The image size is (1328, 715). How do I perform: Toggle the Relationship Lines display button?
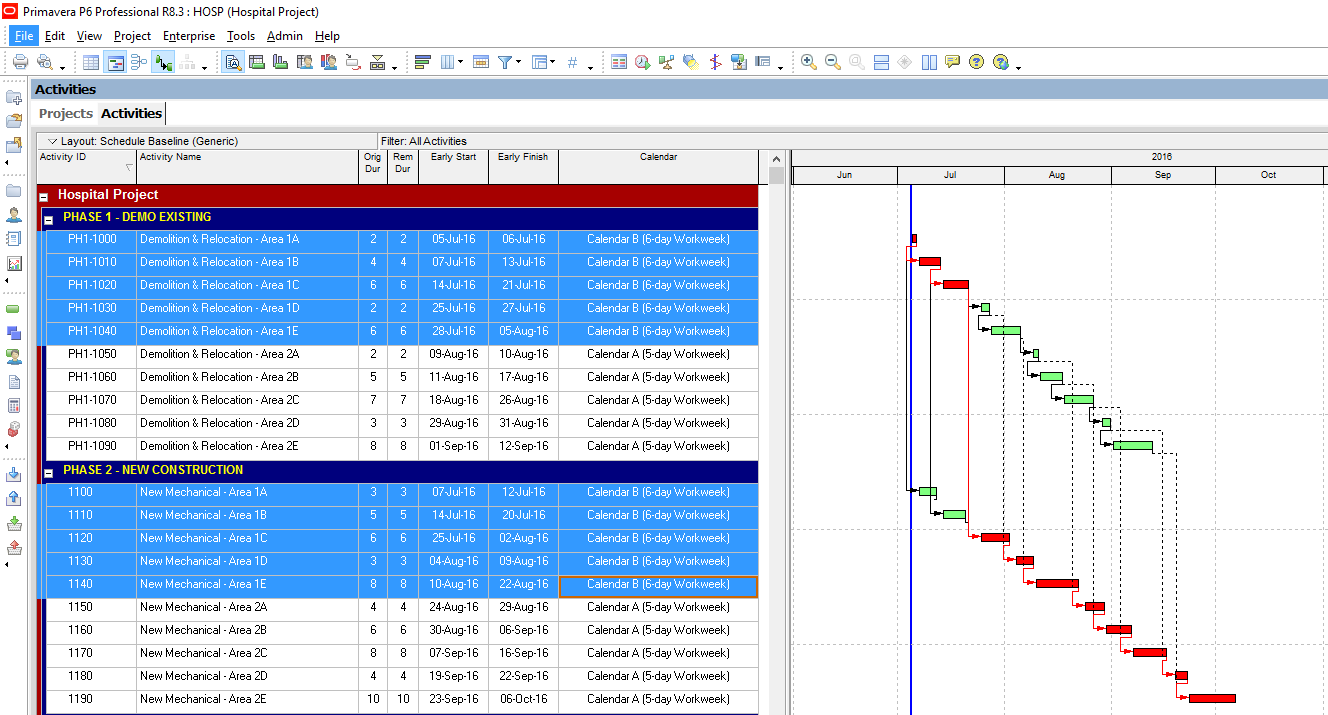click(162, 62)
